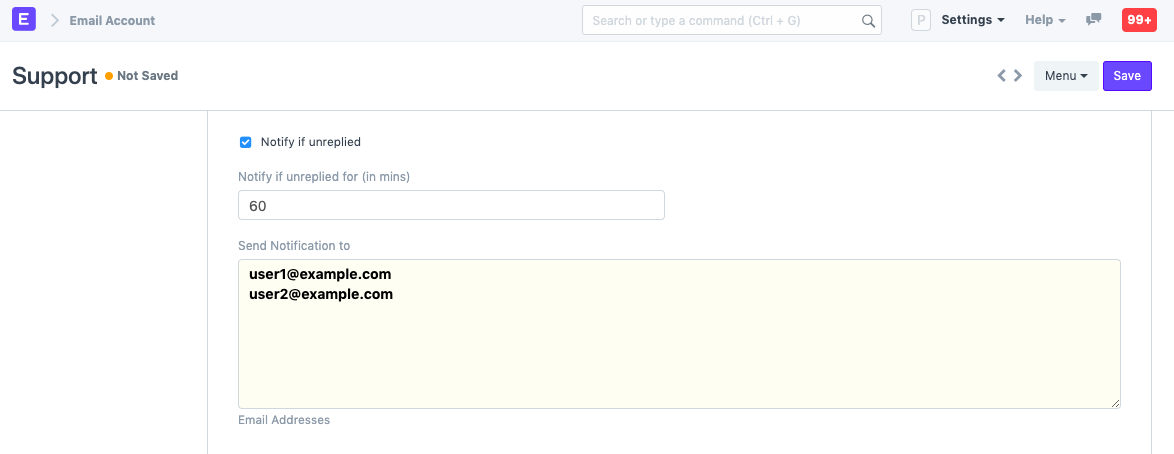Click the breadcrumb chevron beside Email Account
This screenshot has width=1174, height=454.
[x=55, y=20]
